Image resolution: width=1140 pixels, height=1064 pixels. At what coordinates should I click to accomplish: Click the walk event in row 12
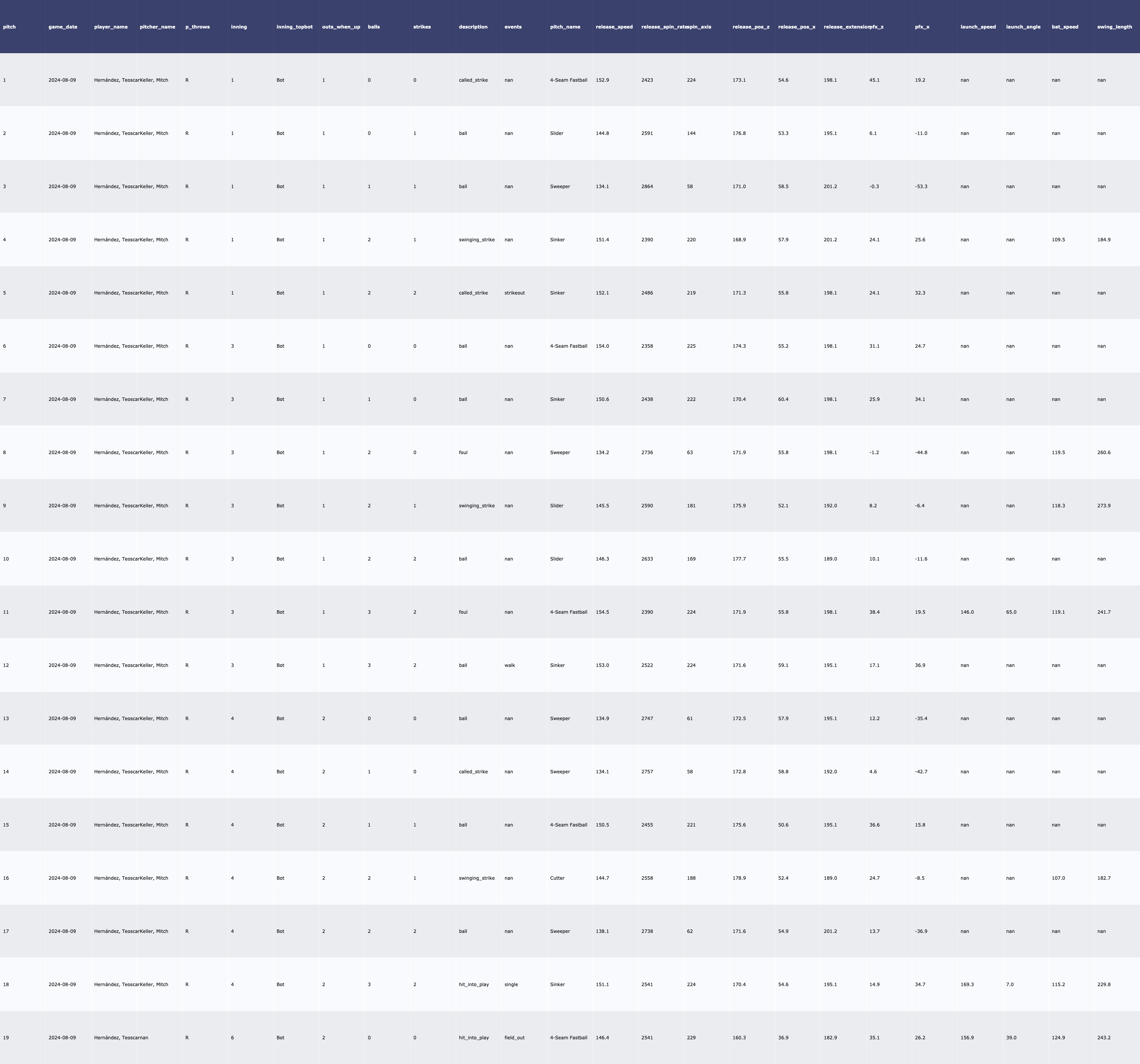[510, 665]
